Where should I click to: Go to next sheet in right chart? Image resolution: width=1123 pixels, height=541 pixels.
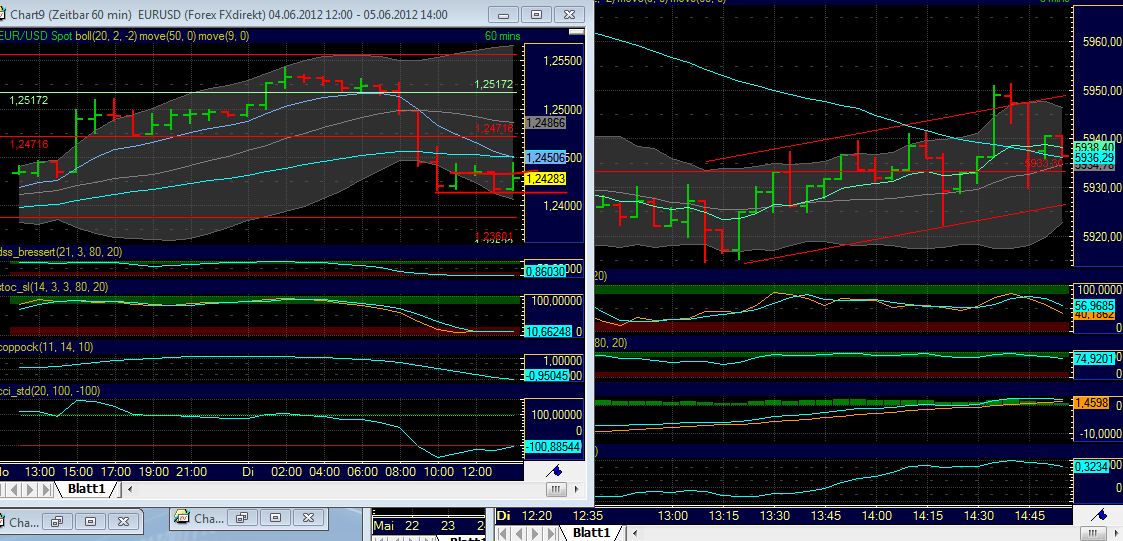click(x=534, y=533)
